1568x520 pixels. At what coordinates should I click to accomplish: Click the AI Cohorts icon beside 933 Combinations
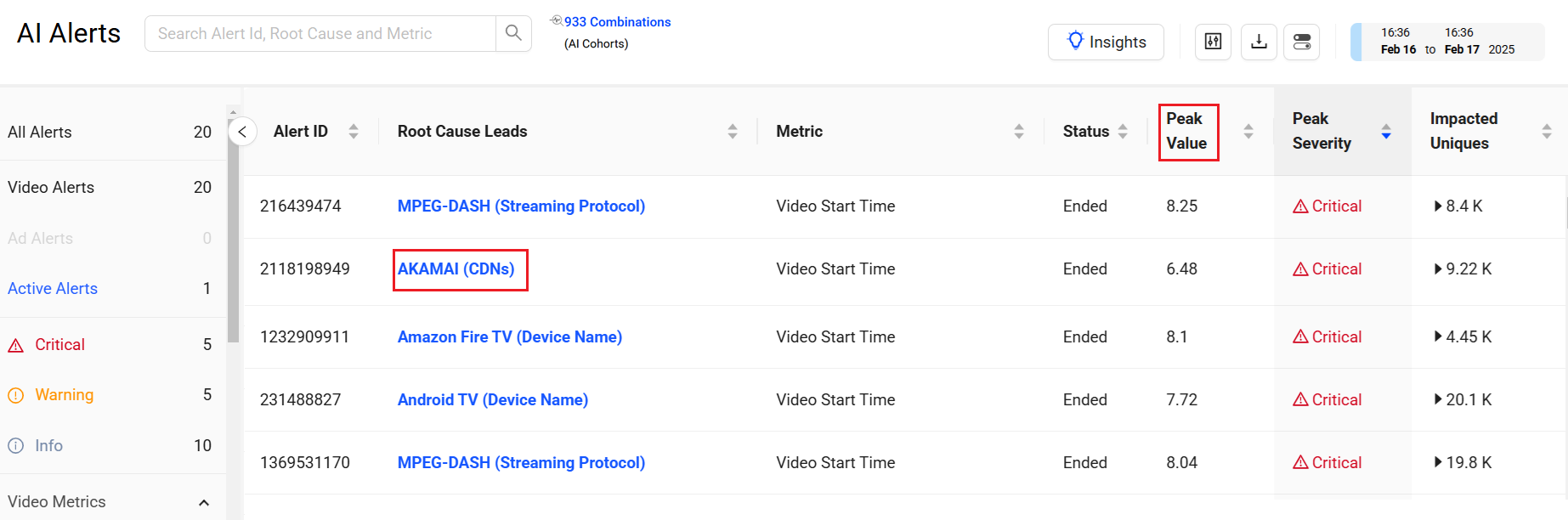pos(556,21)
